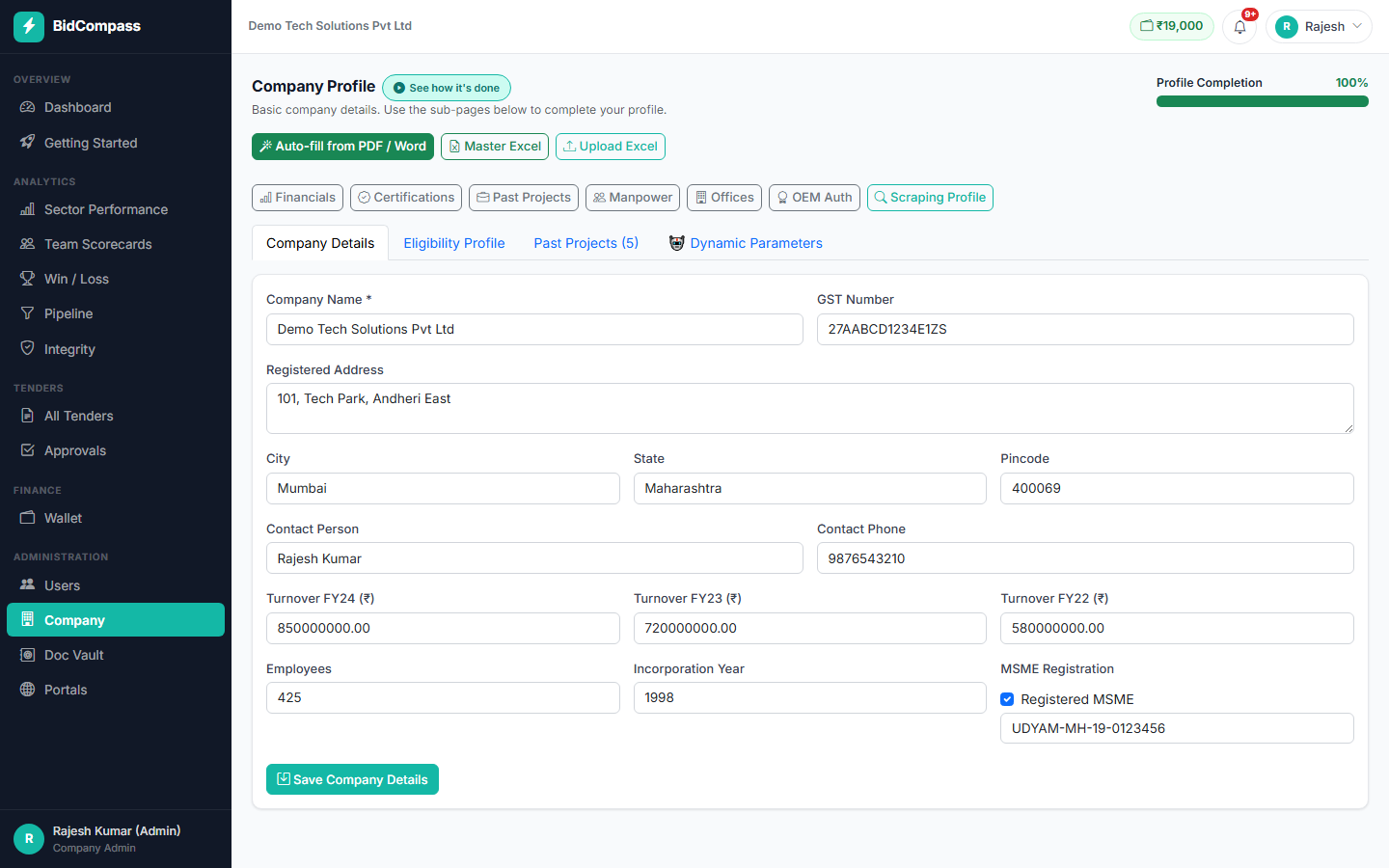1389x868 pixels.
Task: Select the Company Details tab
Action: [320, 243]
